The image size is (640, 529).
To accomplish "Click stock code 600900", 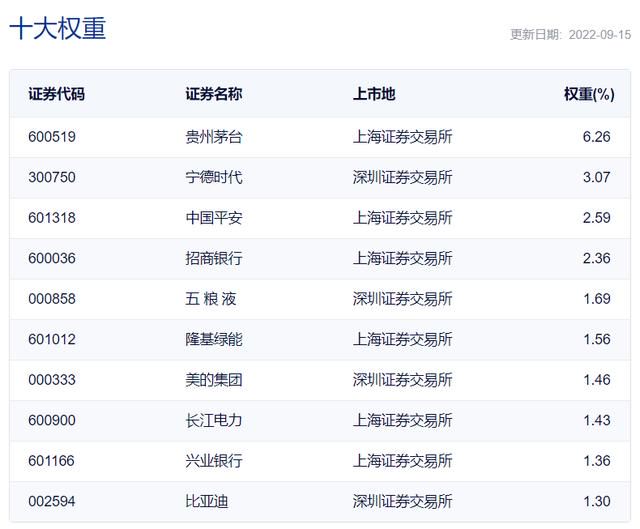I will pos(52,420).
